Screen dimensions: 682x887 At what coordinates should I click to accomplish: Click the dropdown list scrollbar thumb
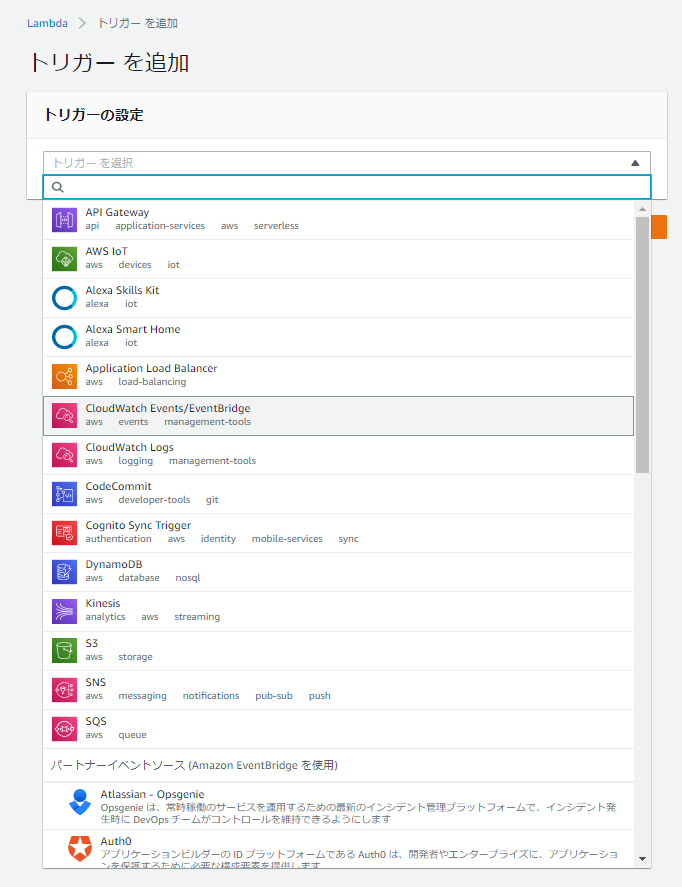(x=642, y=345)
